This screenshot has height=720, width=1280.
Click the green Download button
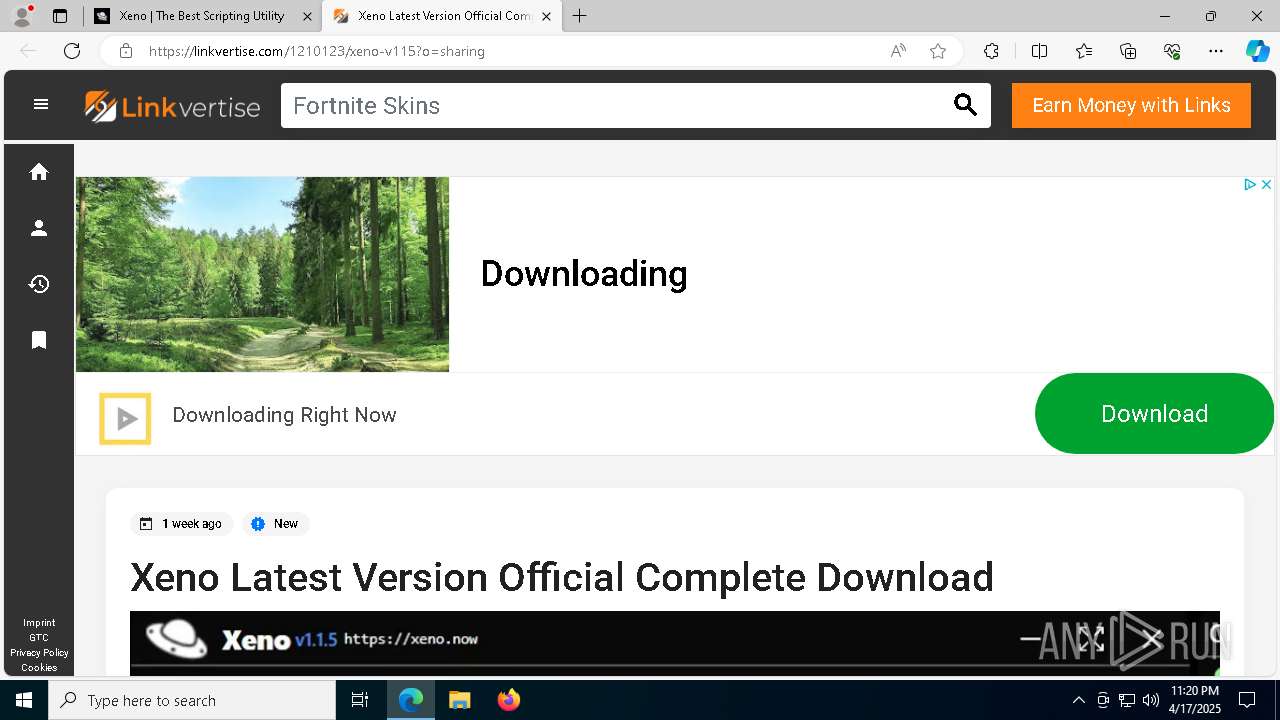click(1154, 414)
